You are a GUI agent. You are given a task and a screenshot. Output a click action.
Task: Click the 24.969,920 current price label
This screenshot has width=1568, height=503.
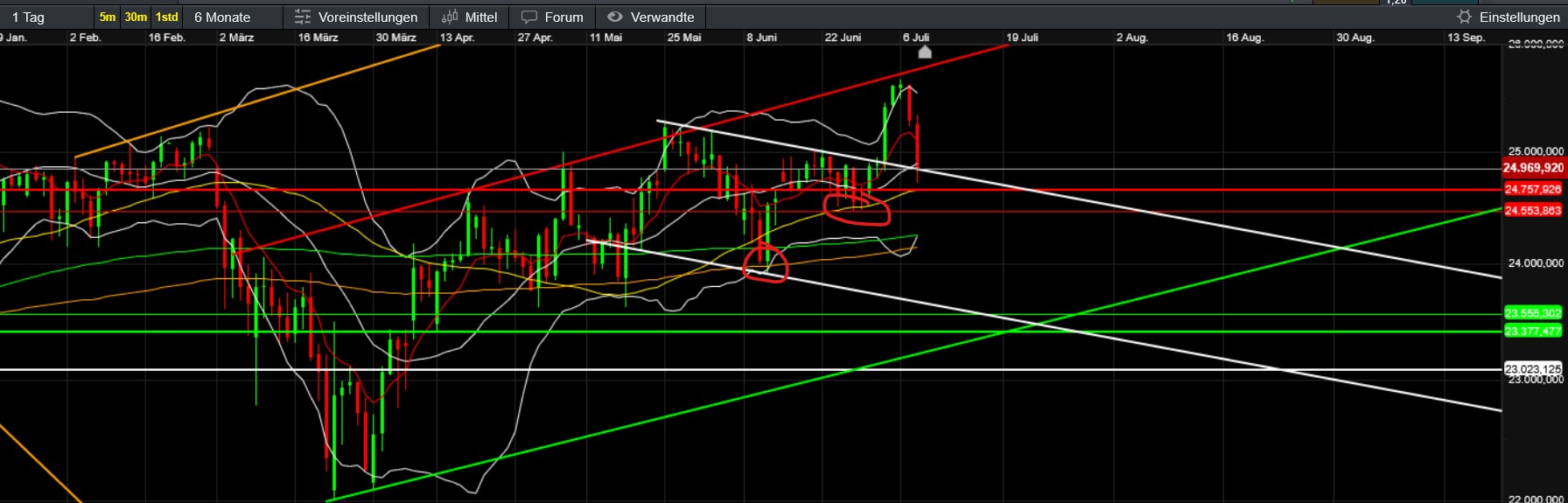[1533, 168]
